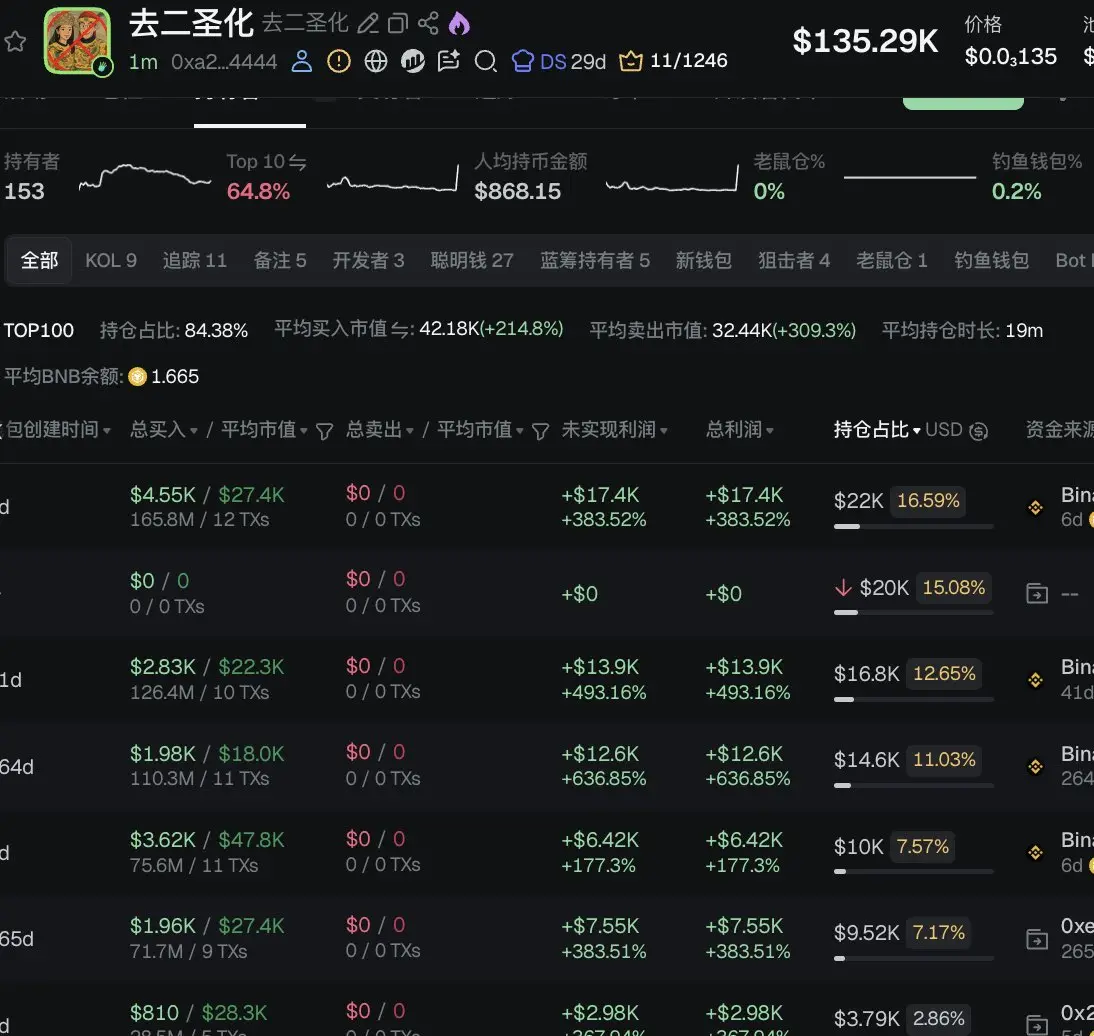Click the +$13.9K unrealized profit value

pyautogui.click(x=600, y=667)
